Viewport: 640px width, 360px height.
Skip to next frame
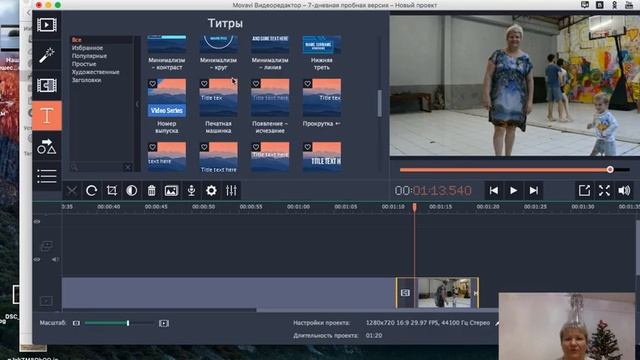pos(533,191)
